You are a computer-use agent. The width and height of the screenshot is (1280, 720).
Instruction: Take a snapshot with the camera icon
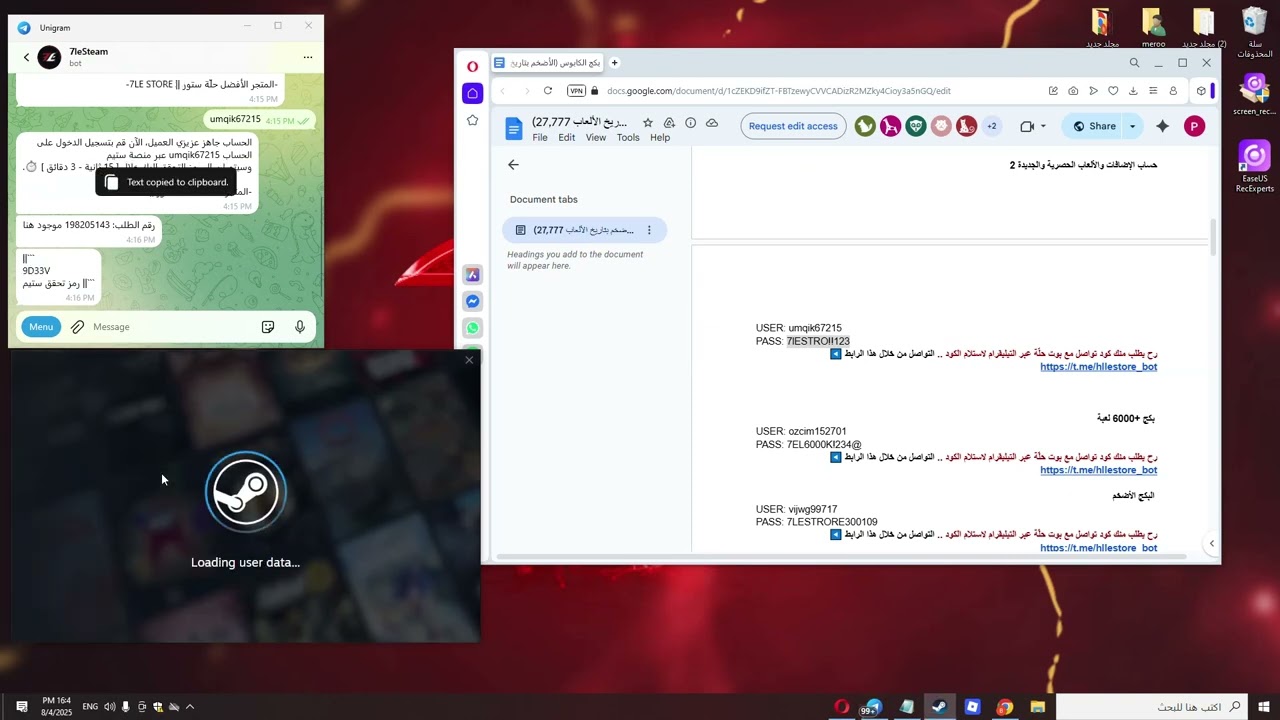[1073, 91]
